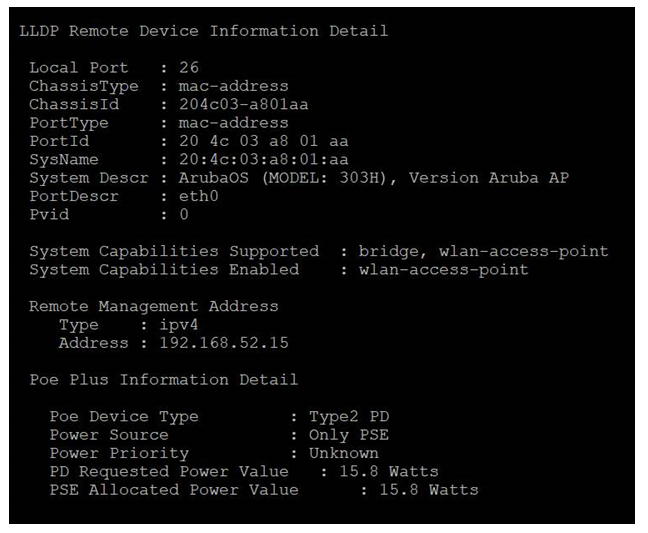Viewport: 648px width, 533px height.
Task: Click the ChassisType mac-address value
Action: click(233, 86)
